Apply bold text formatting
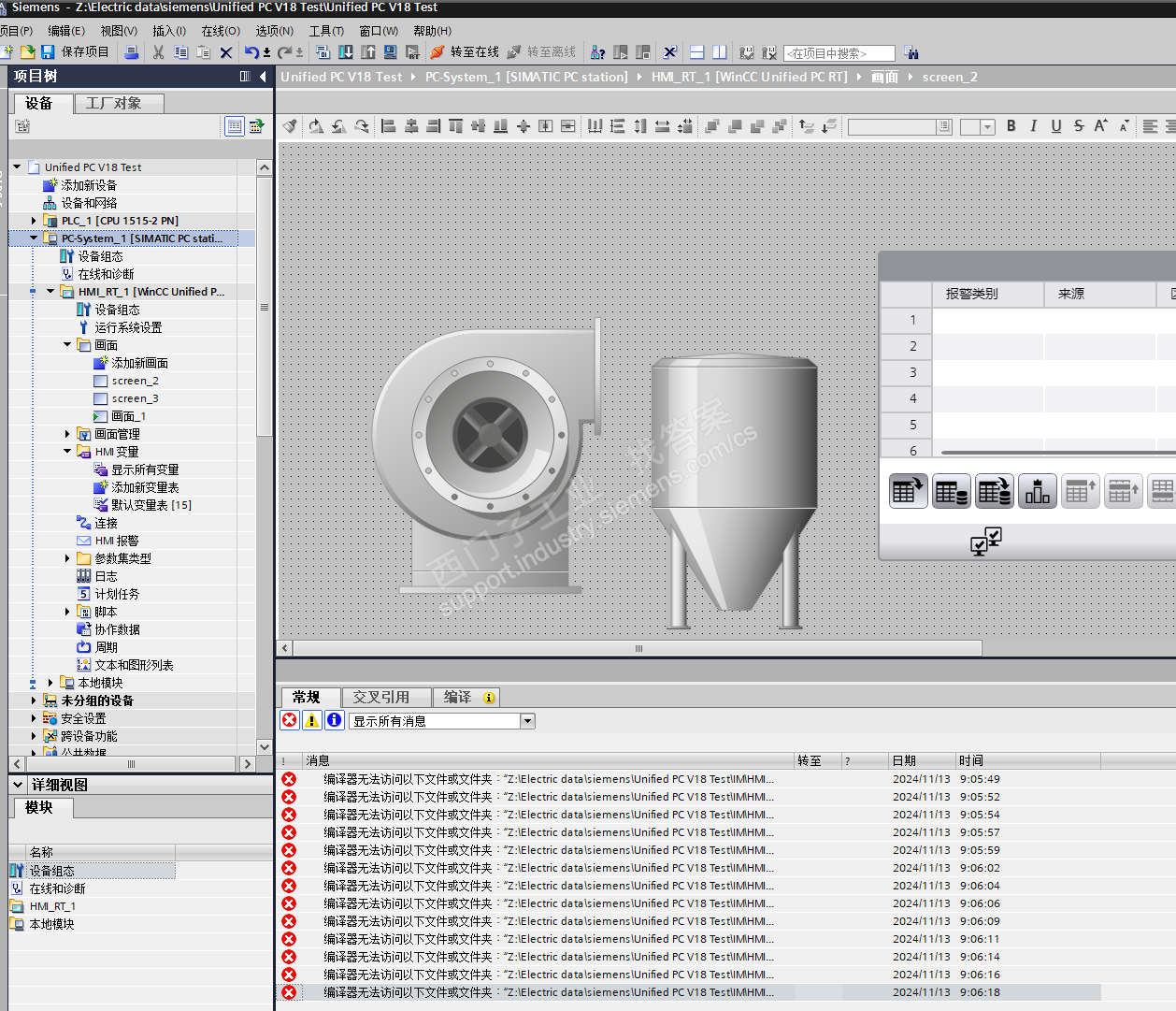1176x1011 pixels. 1011,126
